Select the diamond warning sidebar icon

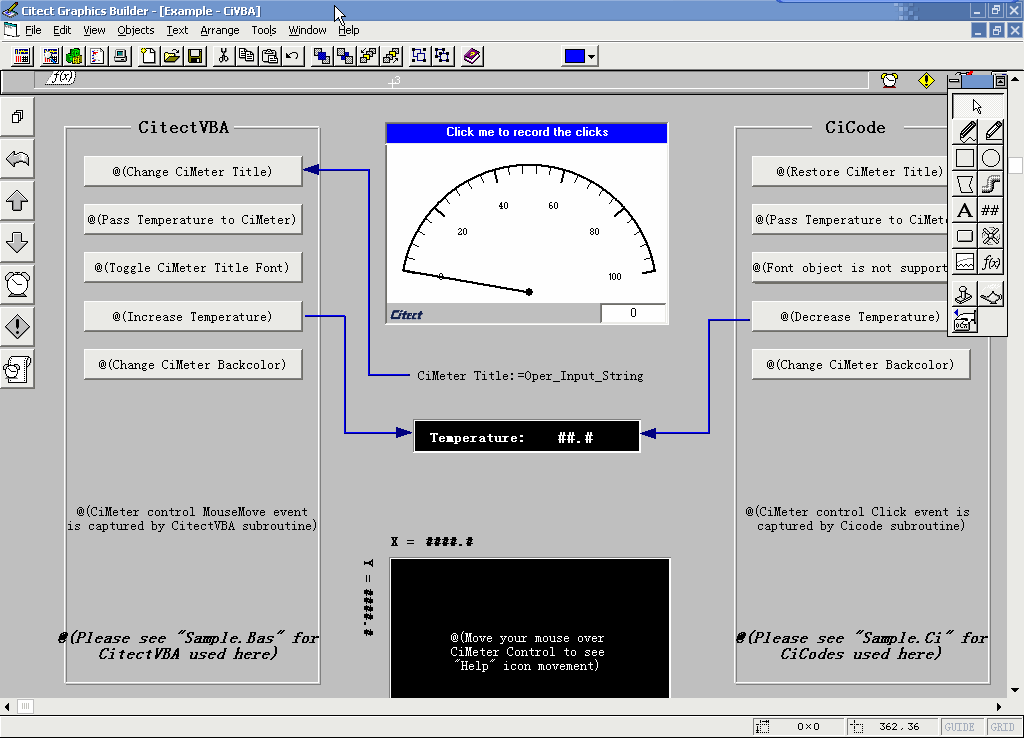pos(17,326)
